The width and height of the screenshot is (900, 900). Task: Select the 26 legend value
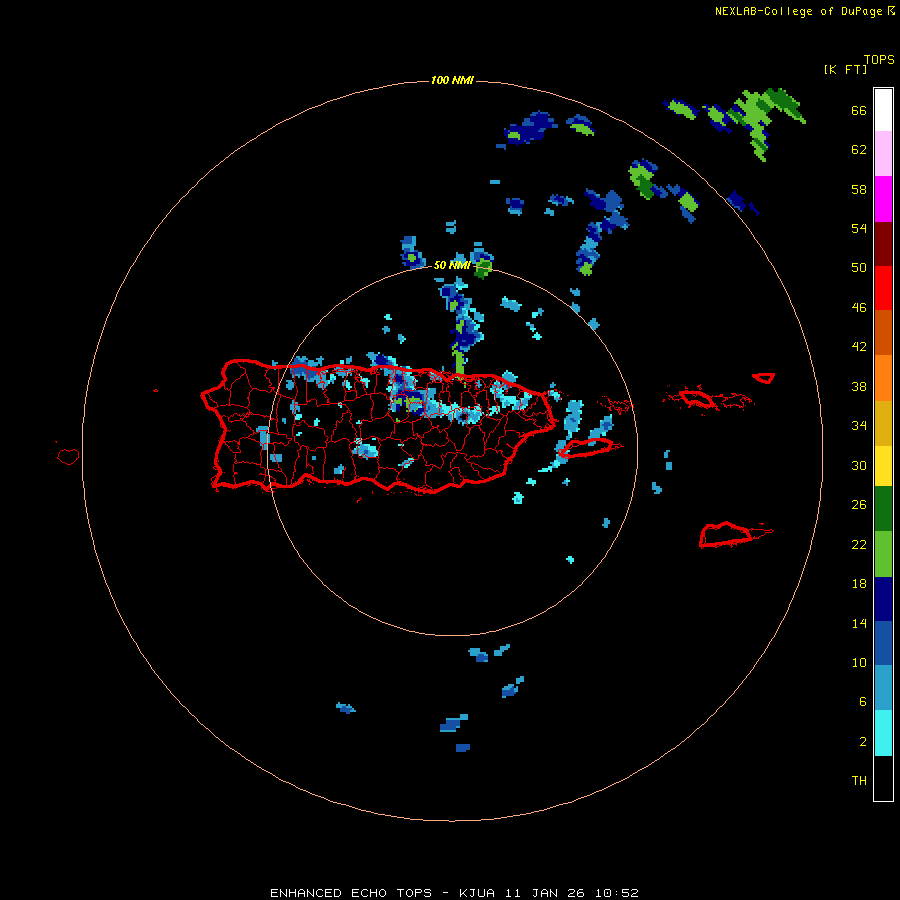coord(859,505)
